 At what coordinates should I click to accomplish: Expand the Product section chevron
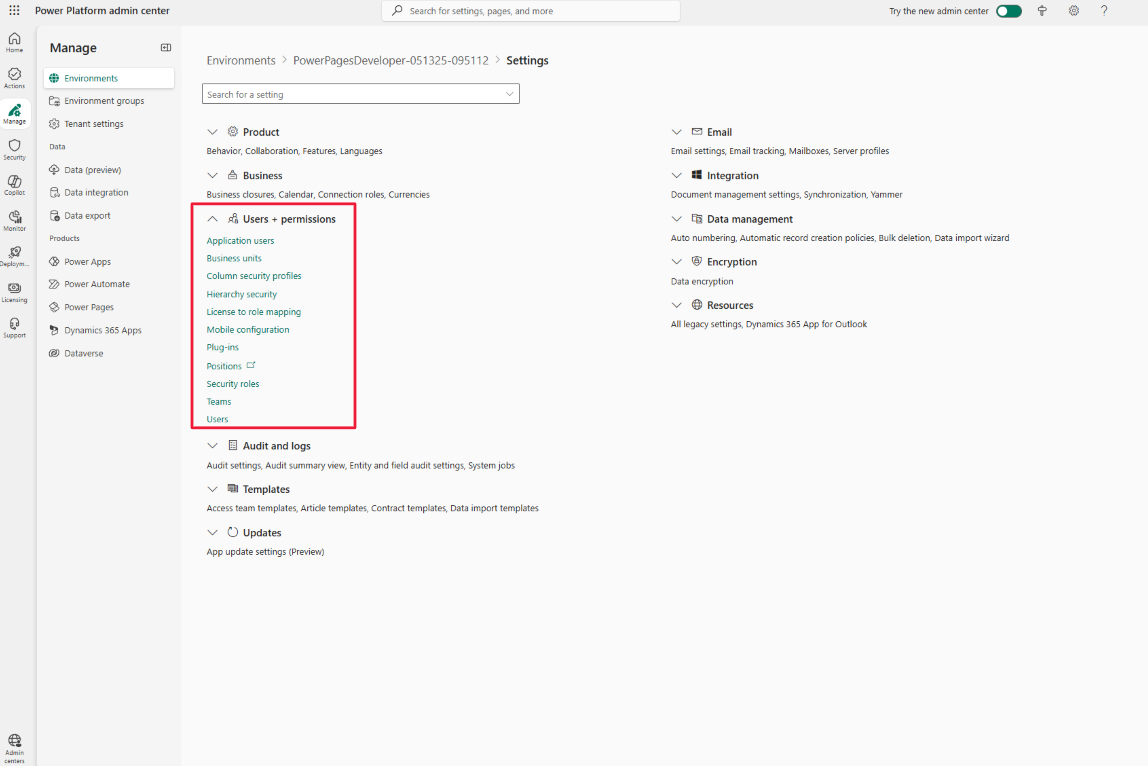(212, 132)
